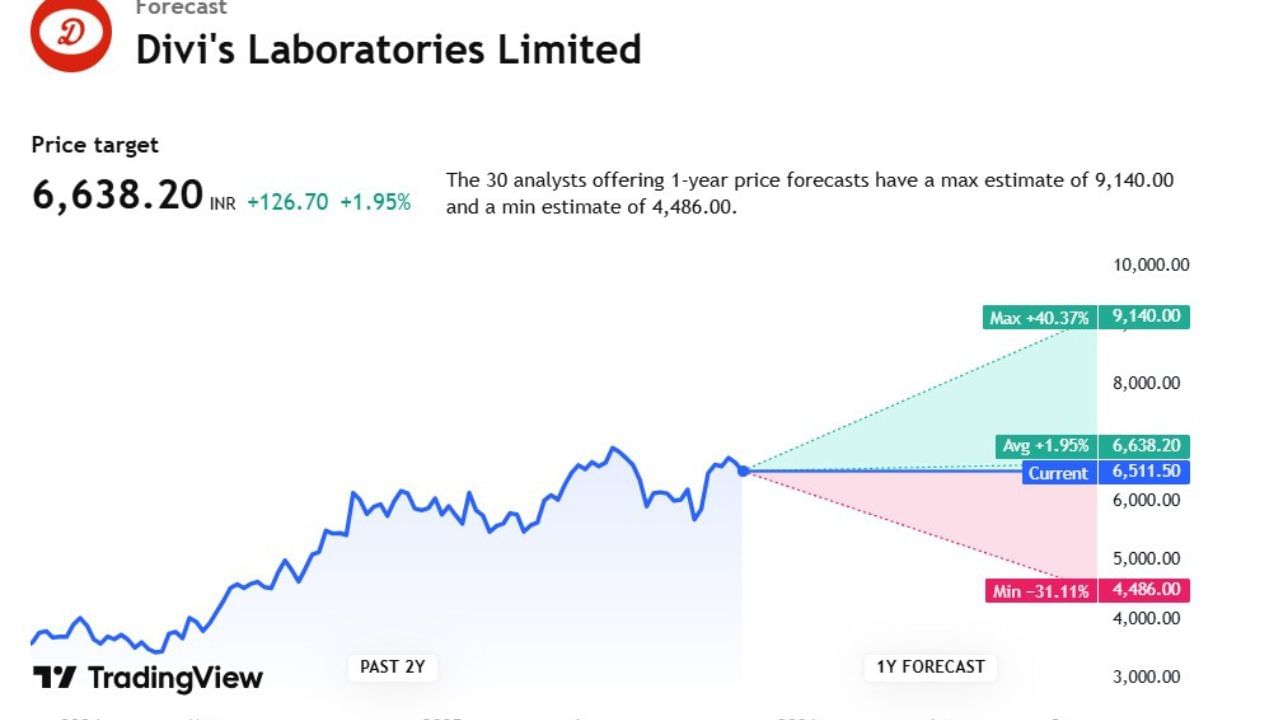
Task: Click the Avg +1.95% green tag
Action: (x=1046, y=446)
